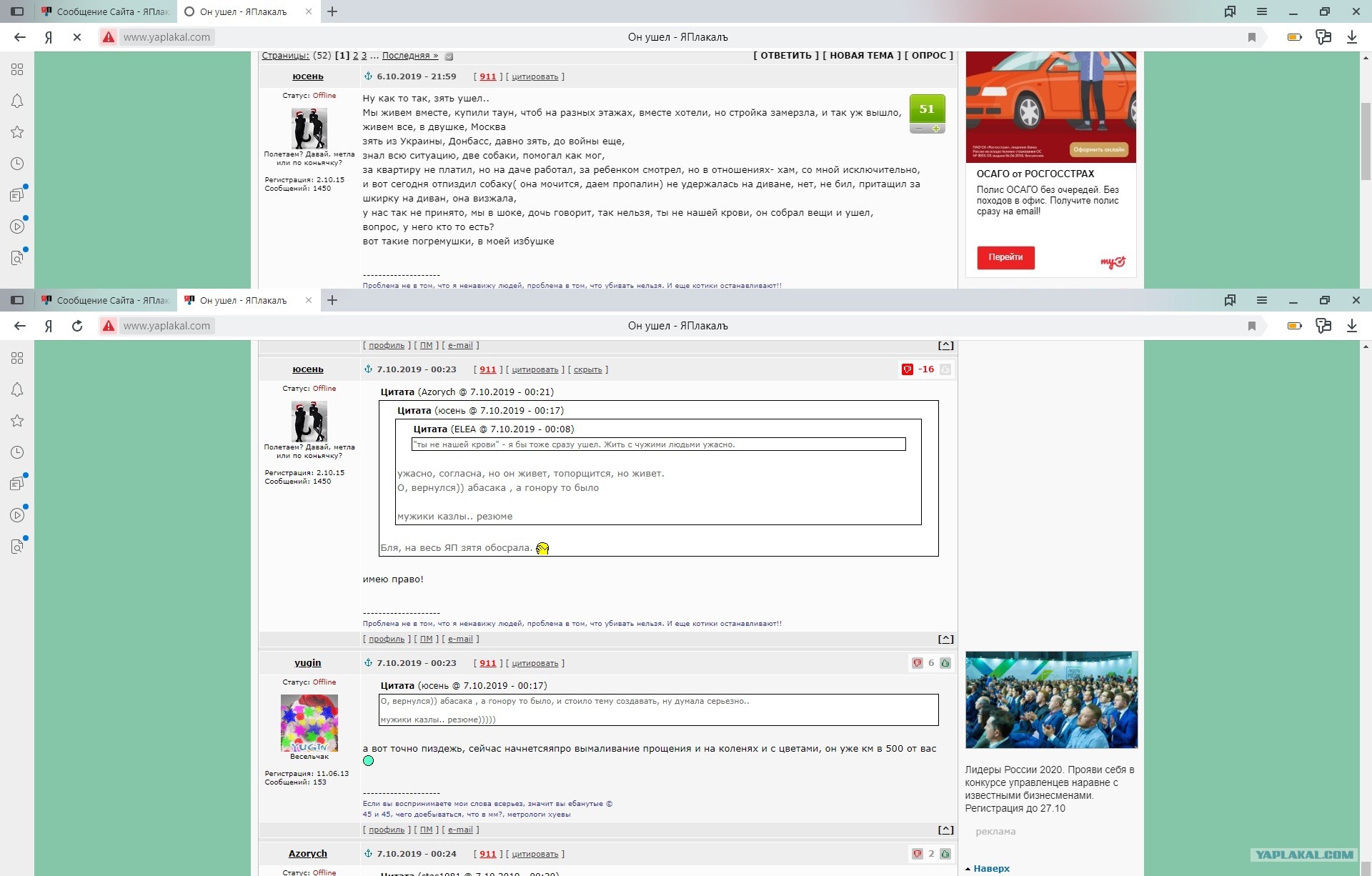The height and width of the screenshot is (876, 1372).
Task: Open favorites star in upper window sidebar
Action: click(x=17, y=132)
